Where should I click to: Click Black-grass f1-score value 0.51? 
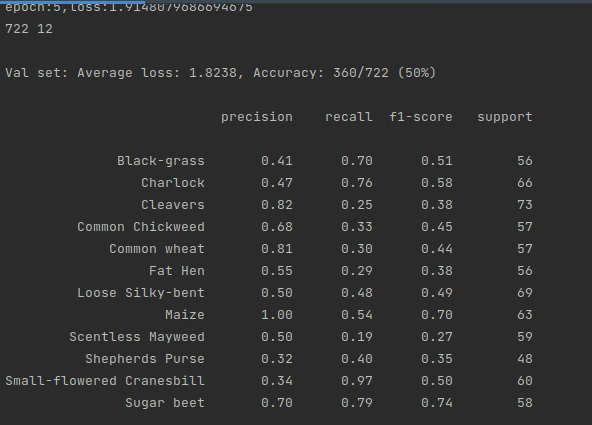(437, 161)
